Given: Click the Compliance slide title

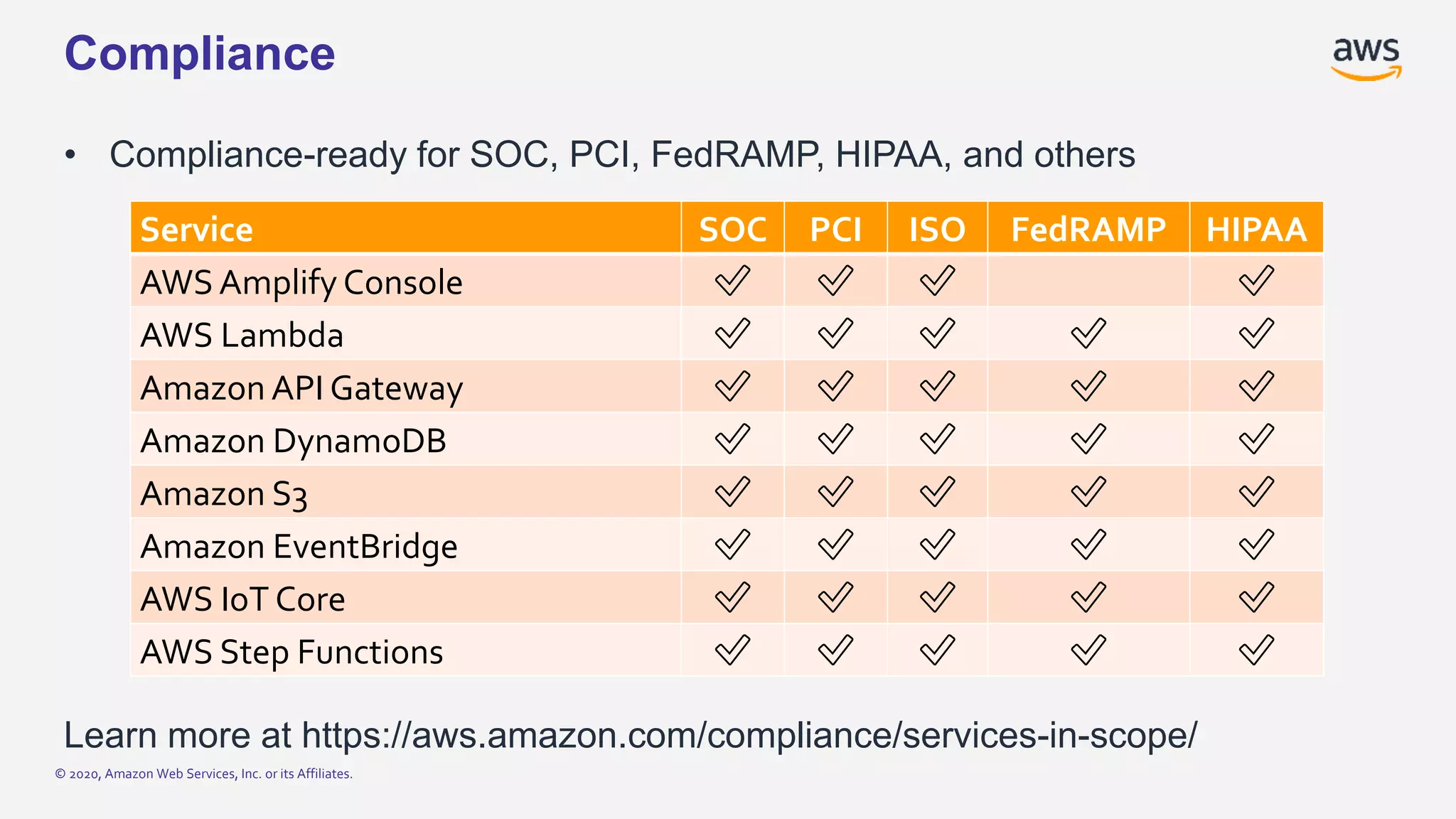Looking at the screenshot, I should point(200,53).
